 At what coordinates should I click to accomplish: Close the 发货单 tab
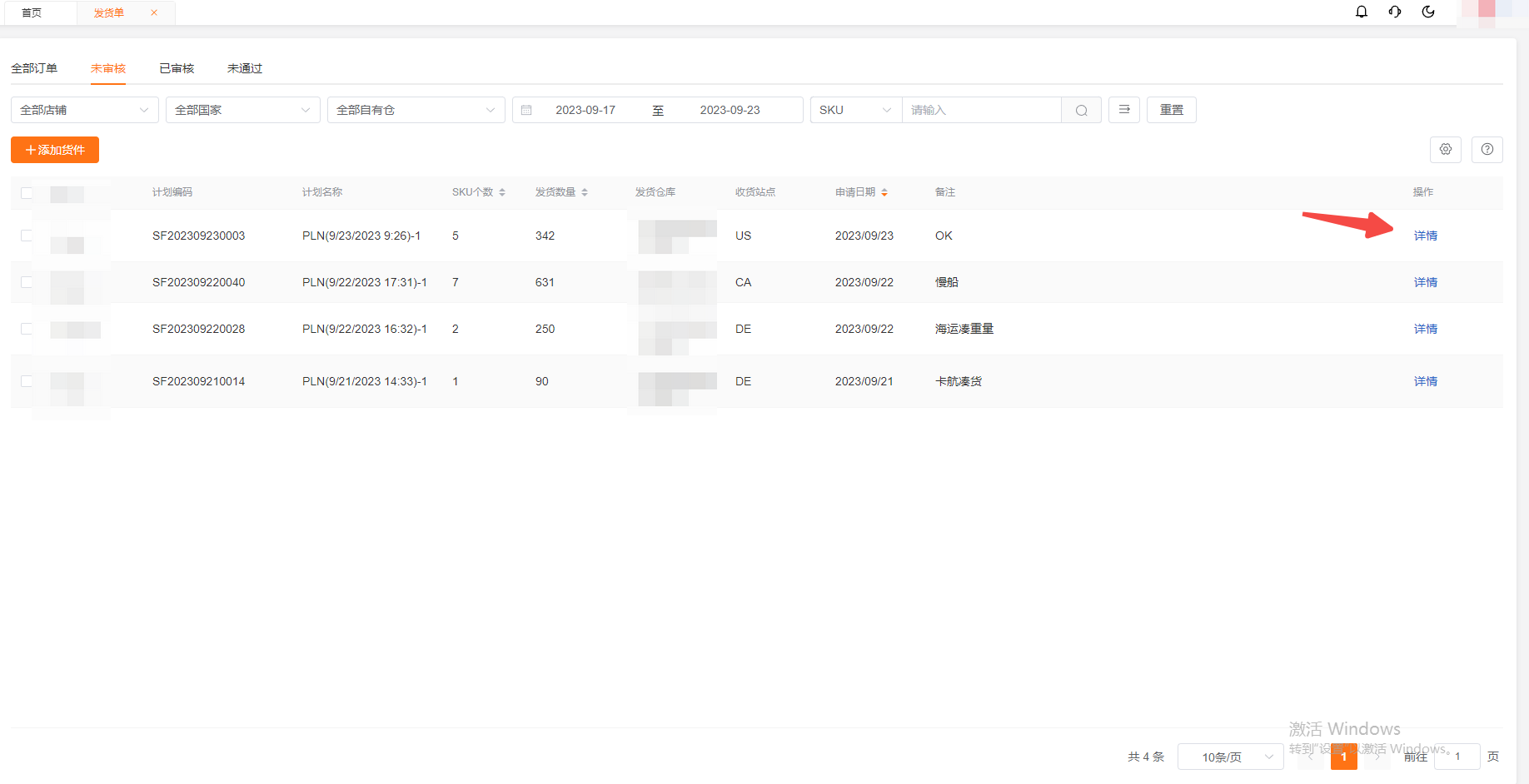pyautogui.click(x=154, y=12)
